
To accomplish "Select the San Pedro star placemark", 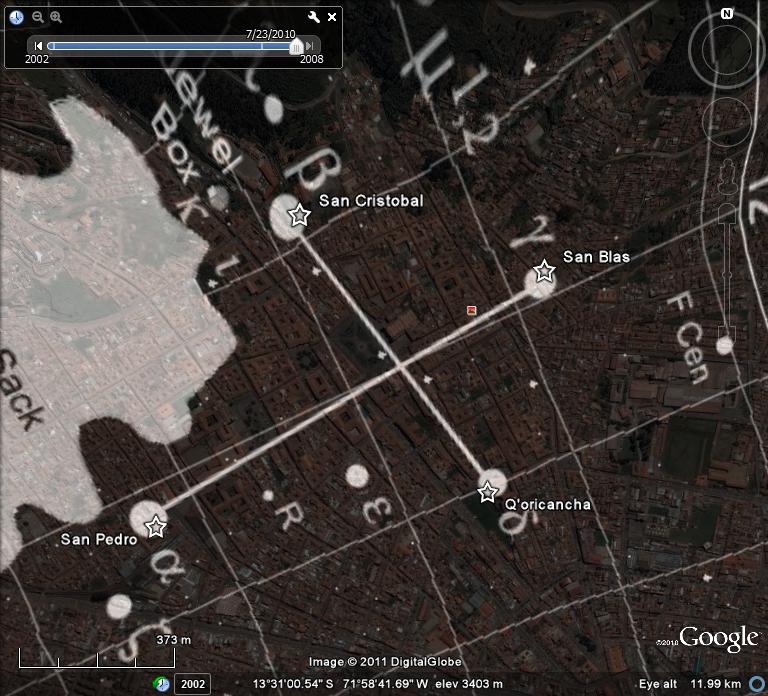I will tap(155, 526).
